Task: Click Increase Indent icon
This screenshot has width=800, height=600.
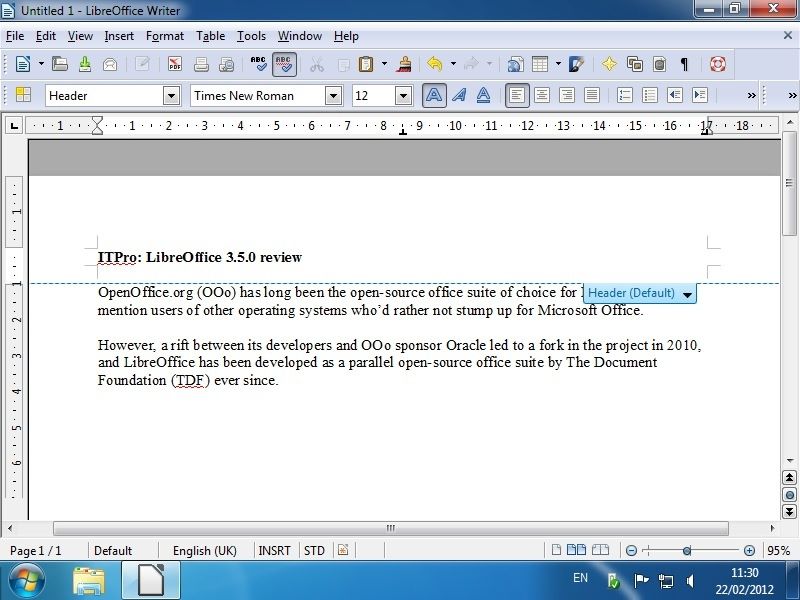Action: (699, 95)
